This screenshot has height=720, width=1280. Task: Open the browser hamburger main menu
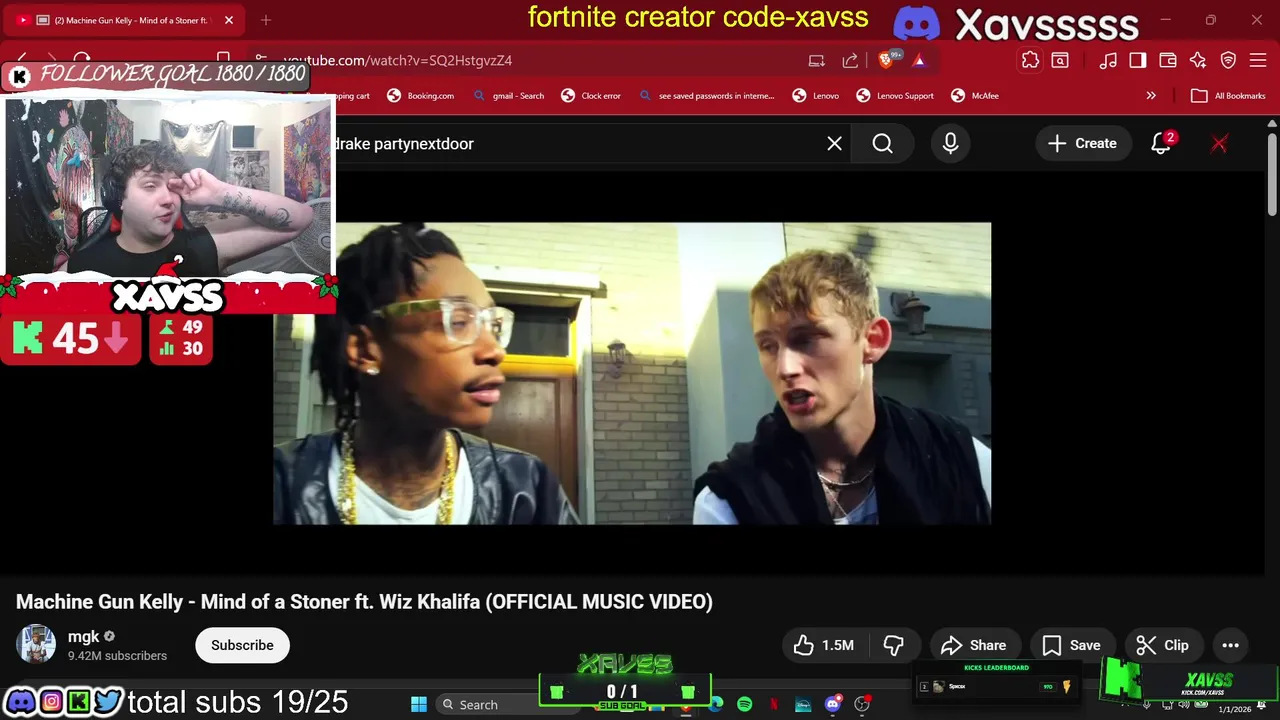pos(1258,60)
